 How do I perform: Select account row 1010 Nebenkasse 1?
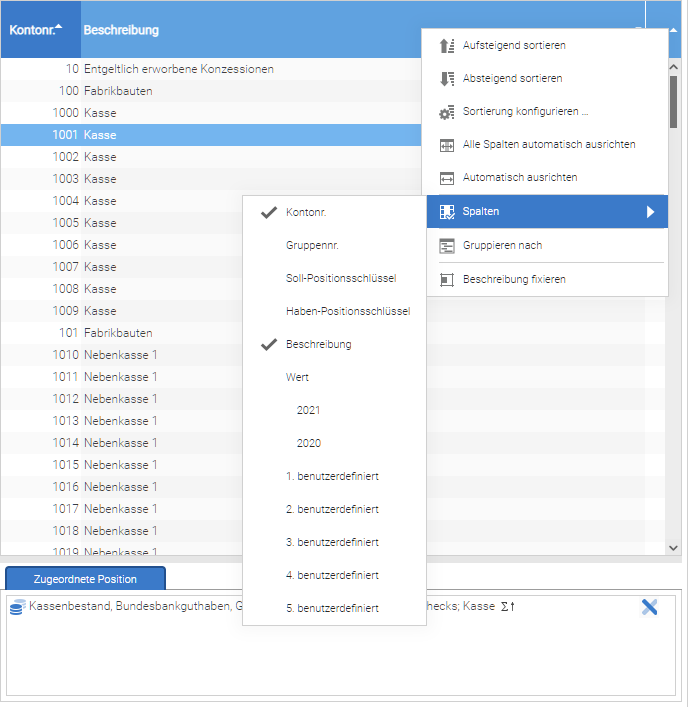point(120,355)
